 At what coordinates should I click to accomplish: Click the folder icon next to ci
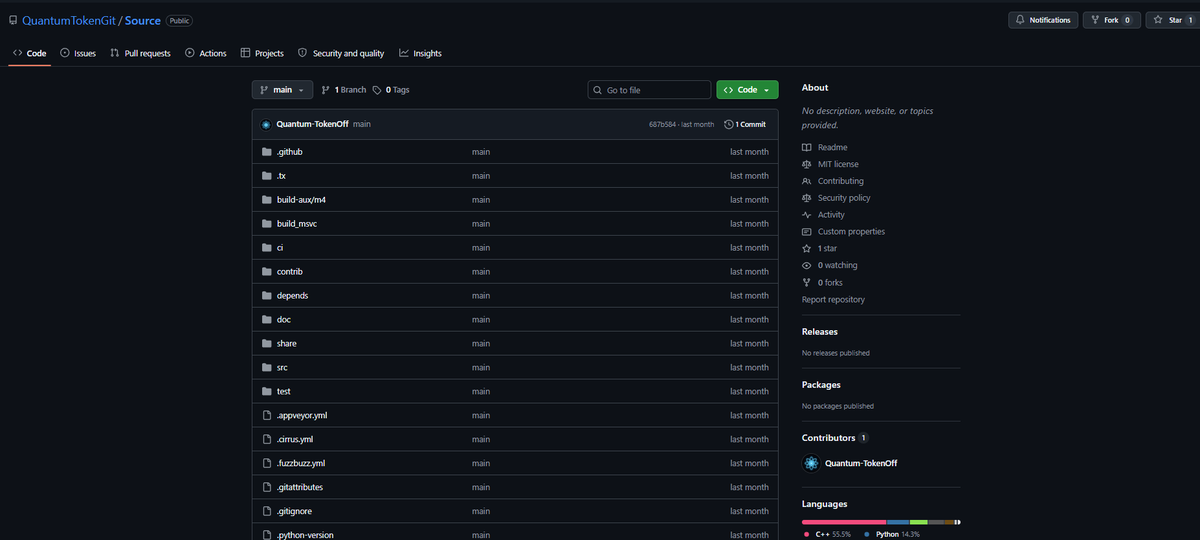[x=267, y=248]
